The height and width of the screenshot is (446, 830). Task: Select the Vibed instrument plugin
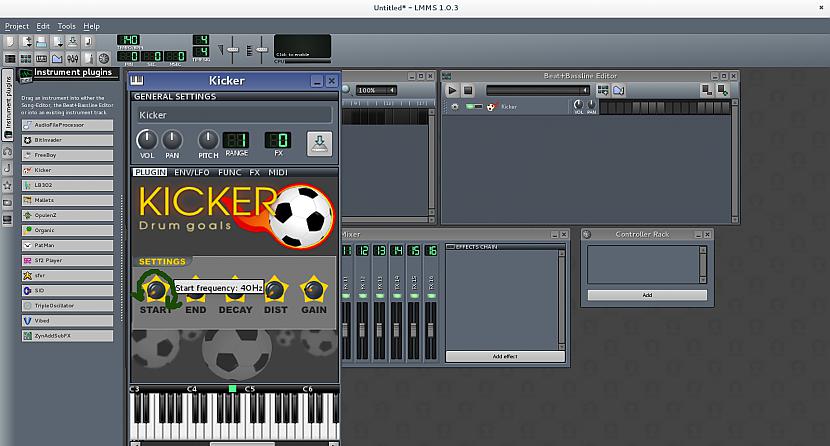click(67, 321)
